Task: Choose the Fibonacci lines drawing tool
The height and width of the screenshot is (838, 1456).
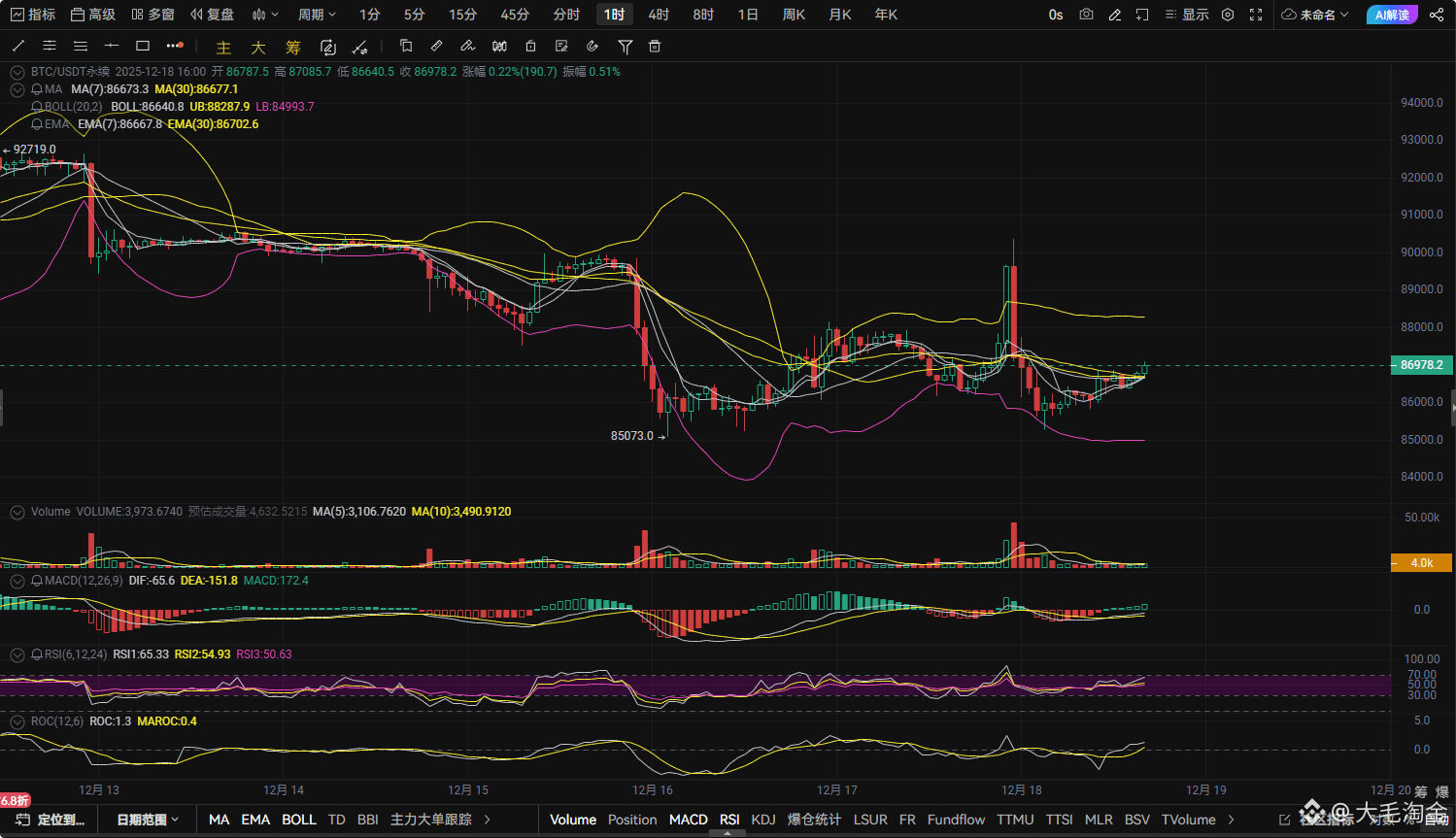Action: [81, 46]
